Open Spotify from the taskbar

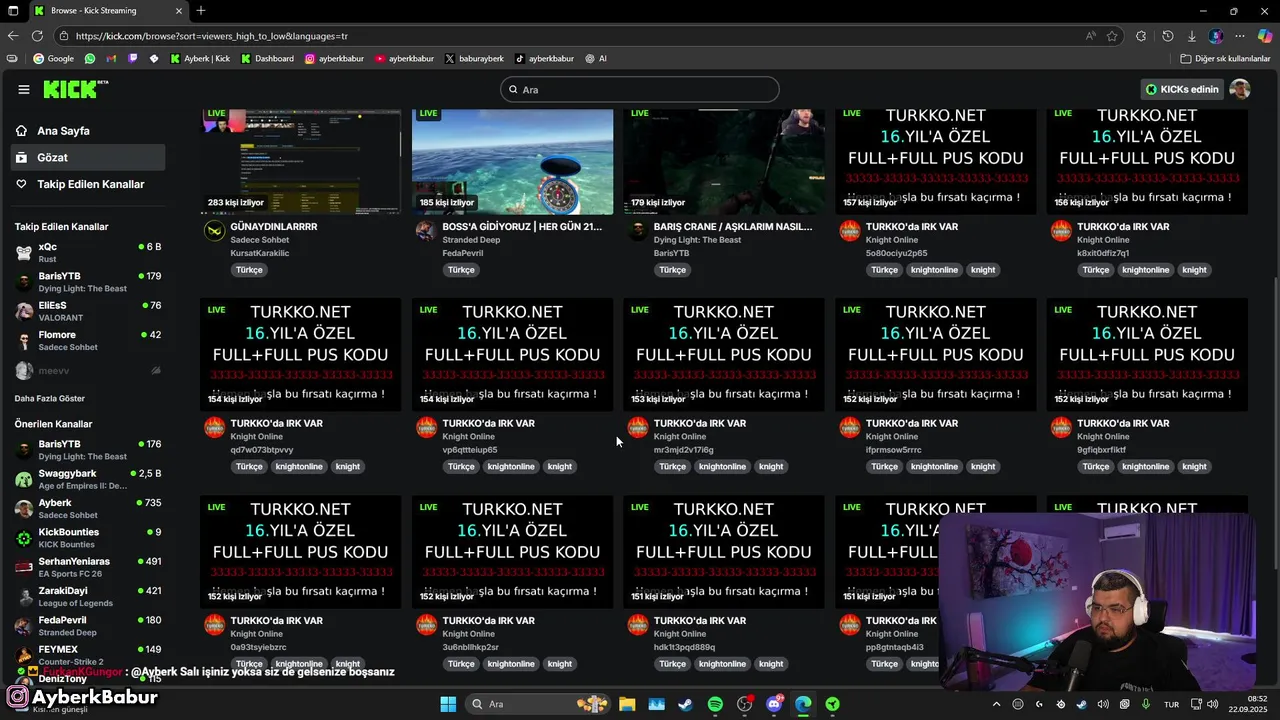click(x=715, y=704)
